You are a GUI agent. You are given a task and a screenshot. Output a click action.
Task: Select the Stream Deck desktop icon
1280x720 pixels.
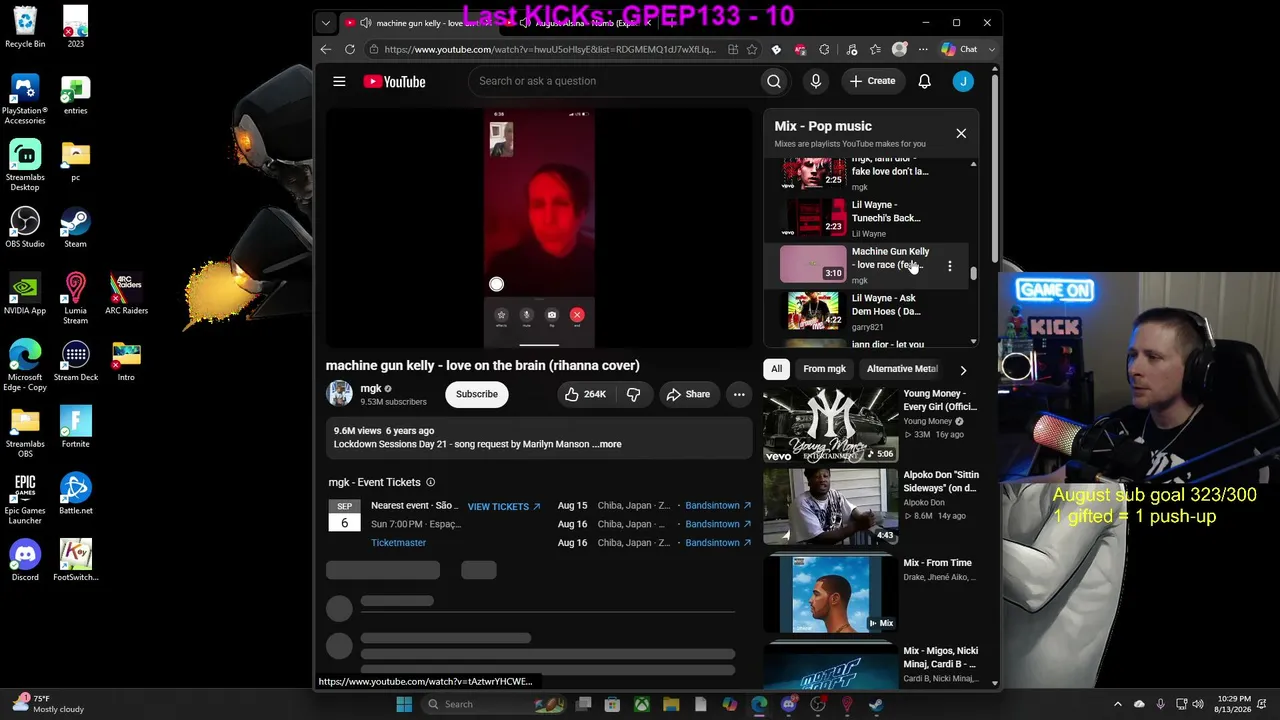tap(75, 361)
